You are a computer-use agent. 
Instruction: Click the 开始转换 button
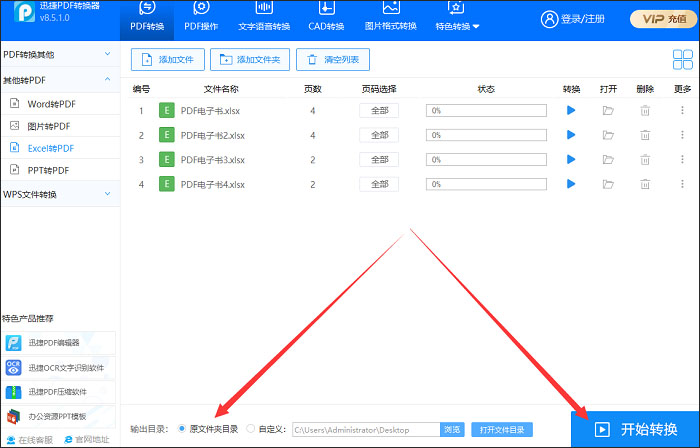(636, 429)
